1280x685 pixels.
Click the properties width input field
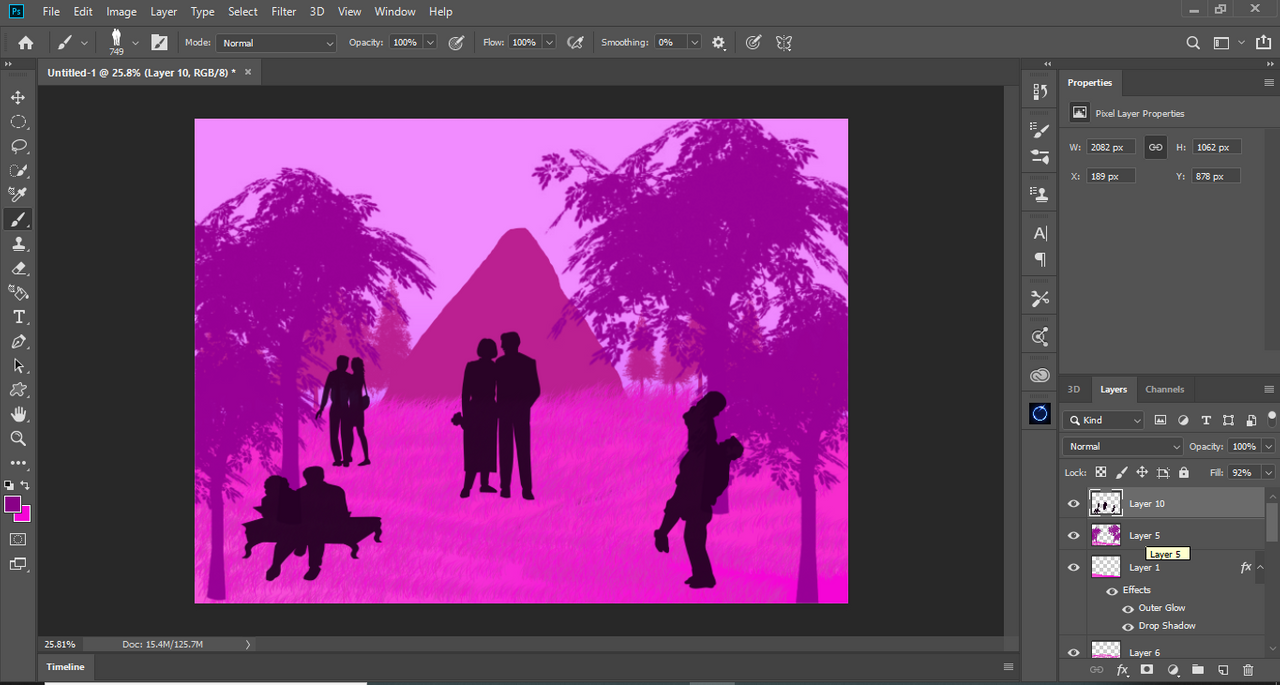1110,147
